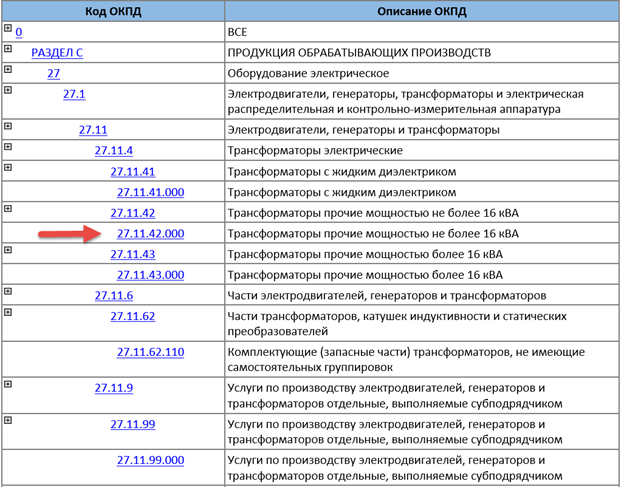624x487 pixels.
Task: Open the 27.11.43.000 link
Action: pos(150,275)
